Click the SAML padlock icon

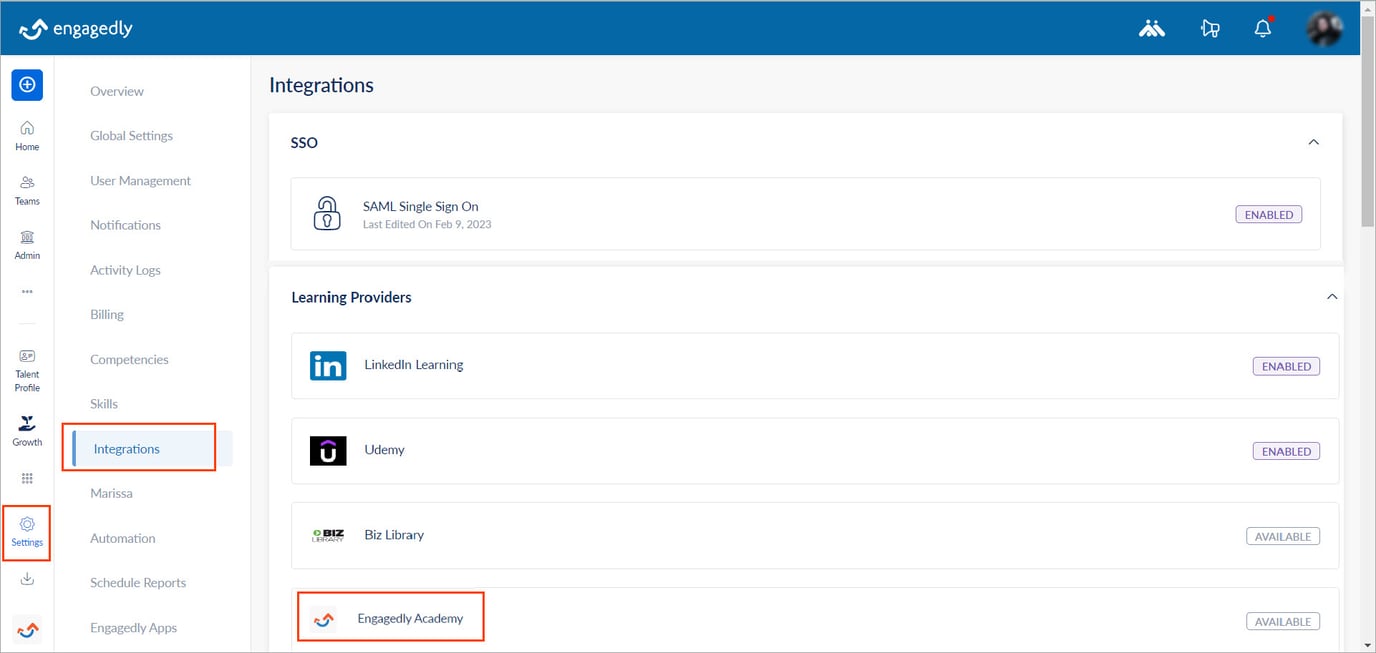(327, 213)
